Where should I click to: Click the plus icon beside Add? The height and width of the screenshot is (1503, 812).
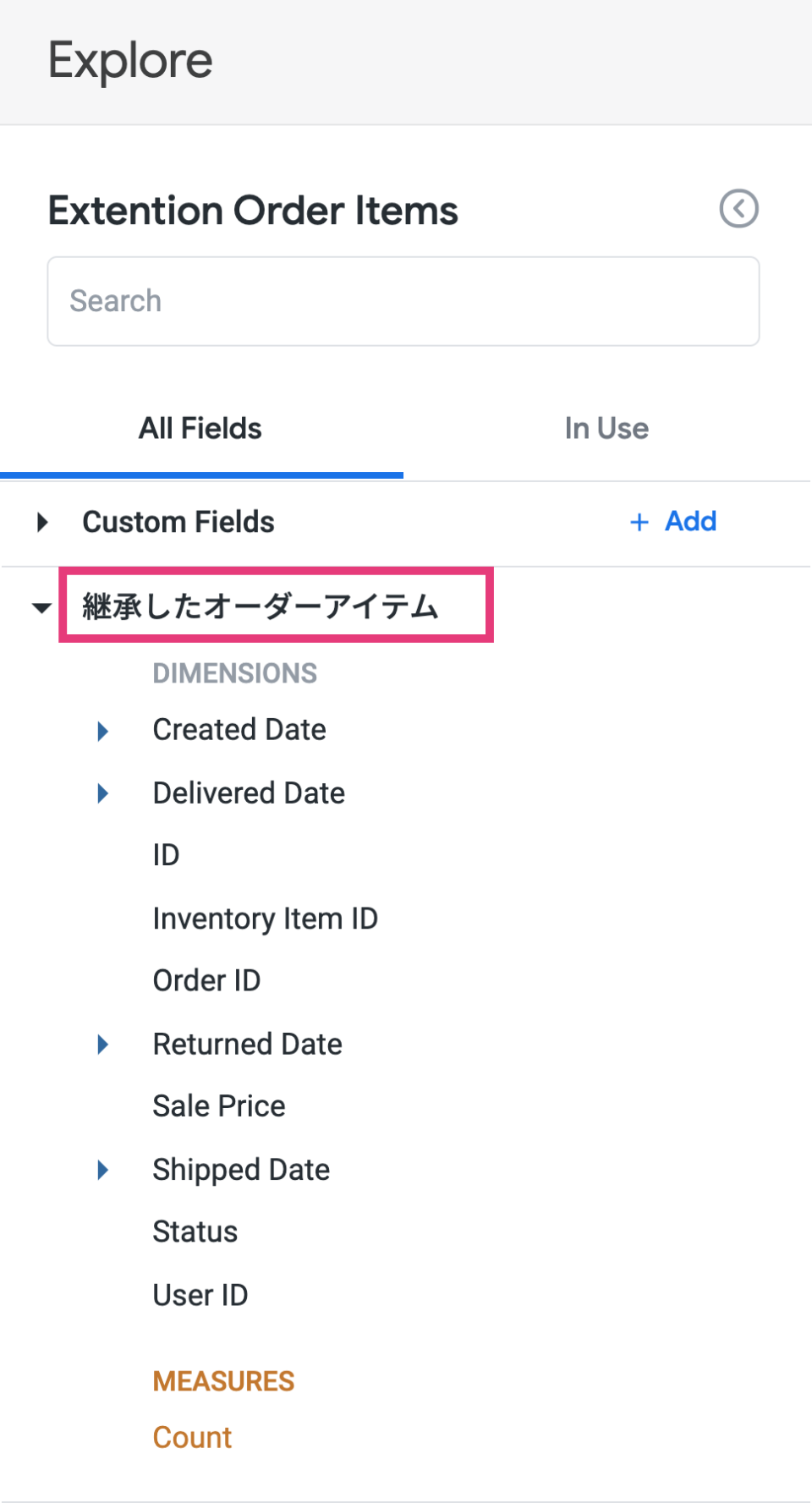tap(639, 522)
